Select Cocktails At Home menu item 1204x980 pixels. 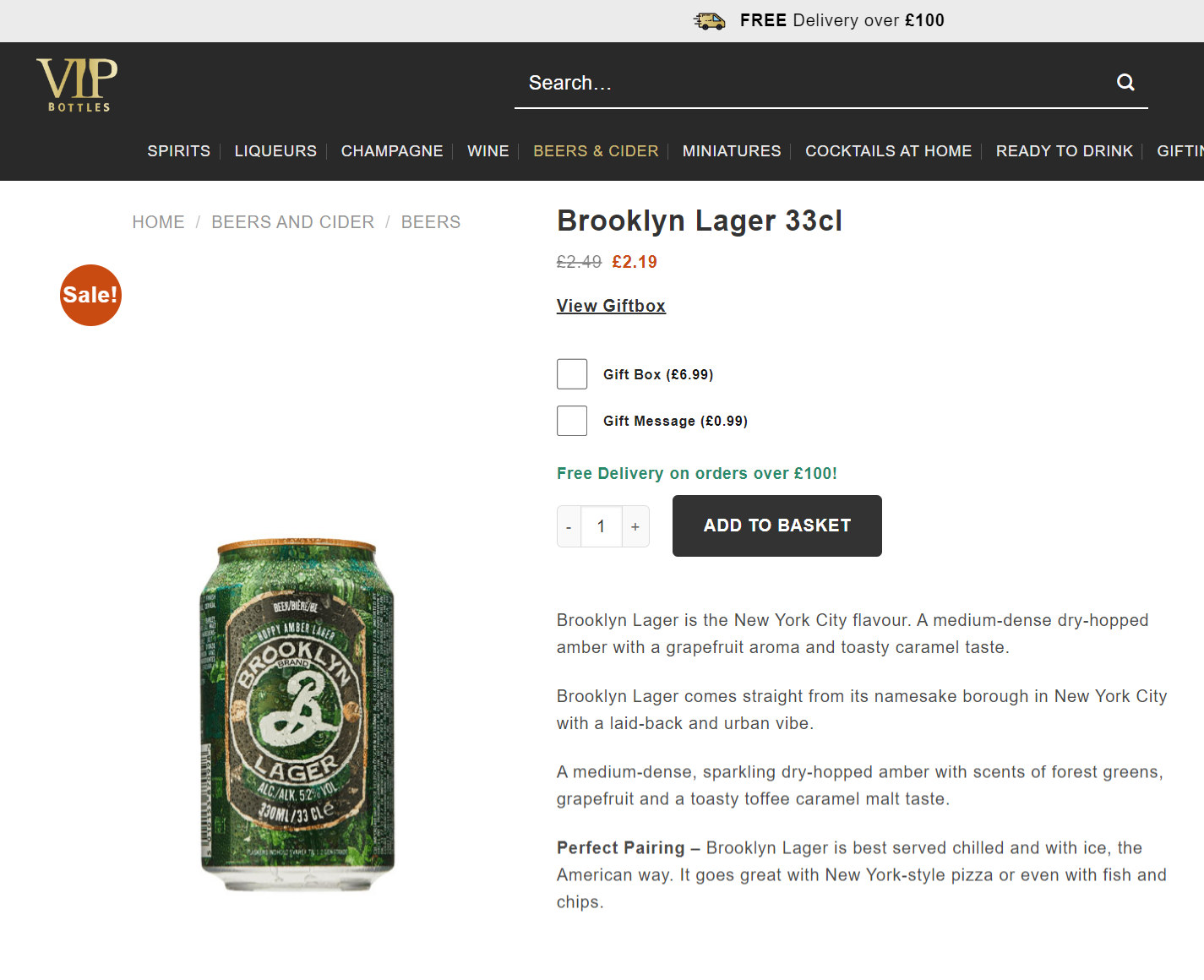click(888, 151)
